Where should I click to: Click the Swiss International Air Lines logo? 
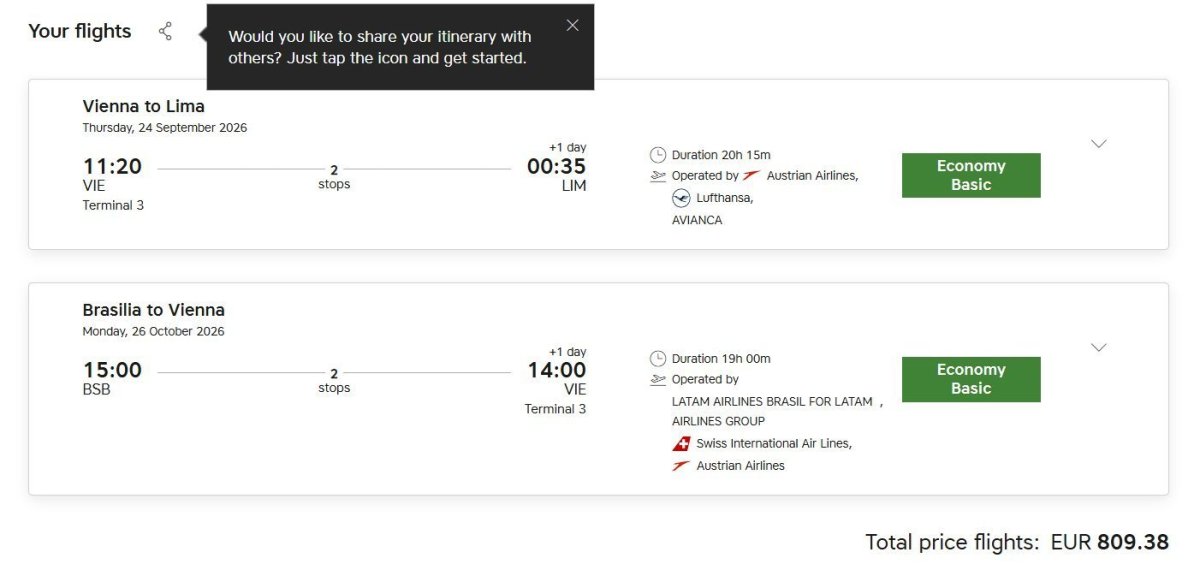point(681,444)
